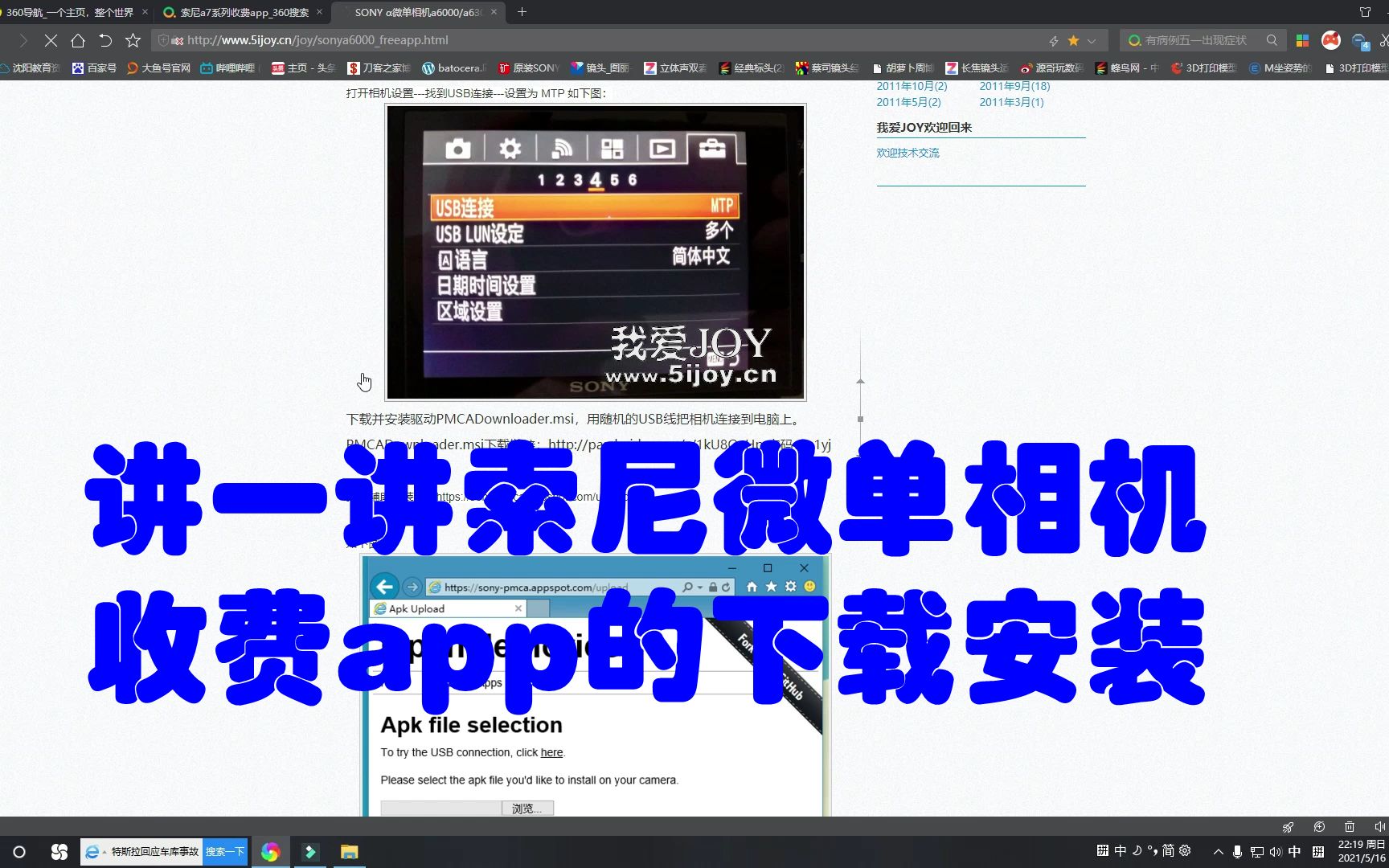Click the 搜索一下 taskbar button
Image resolution: width=1389 pixels, height=868 pixels.
(224, 852)
